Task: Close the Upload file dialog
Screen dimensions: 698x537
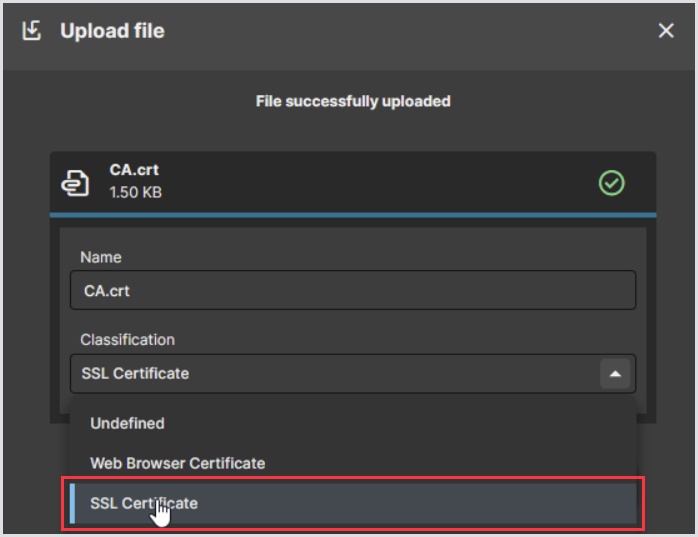Action: pos(666,31)
